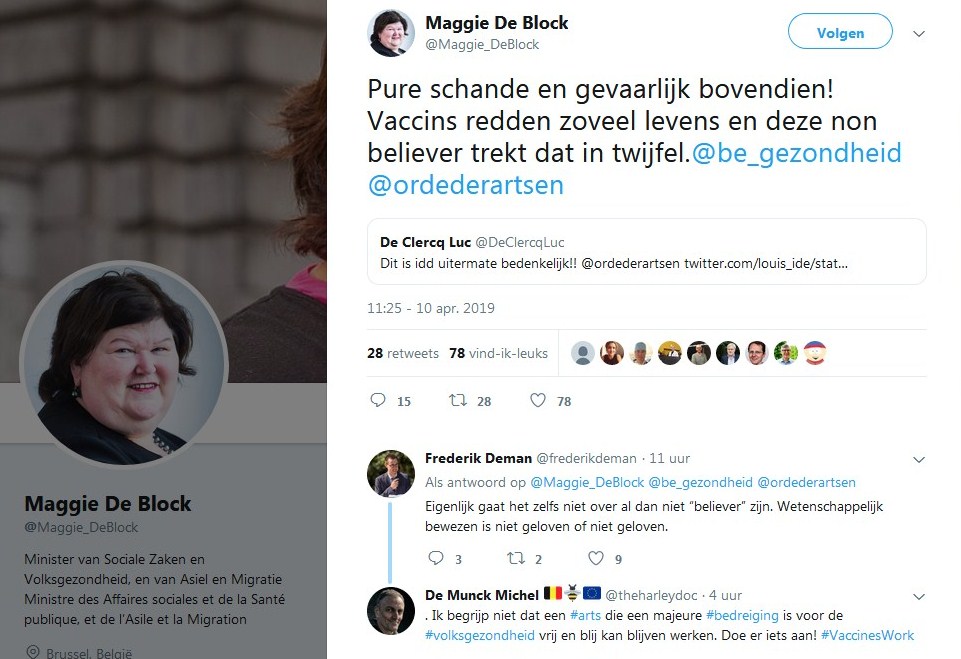The width and height of the screenshot is (961, 659).
Task: Retweet Frederik Deman's reply
Action: coord(515,558)
